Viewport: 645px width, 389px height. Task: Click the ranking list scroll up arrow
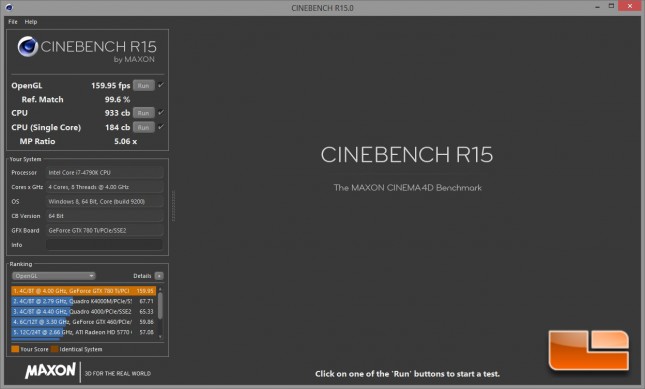(x=160, y=289)
